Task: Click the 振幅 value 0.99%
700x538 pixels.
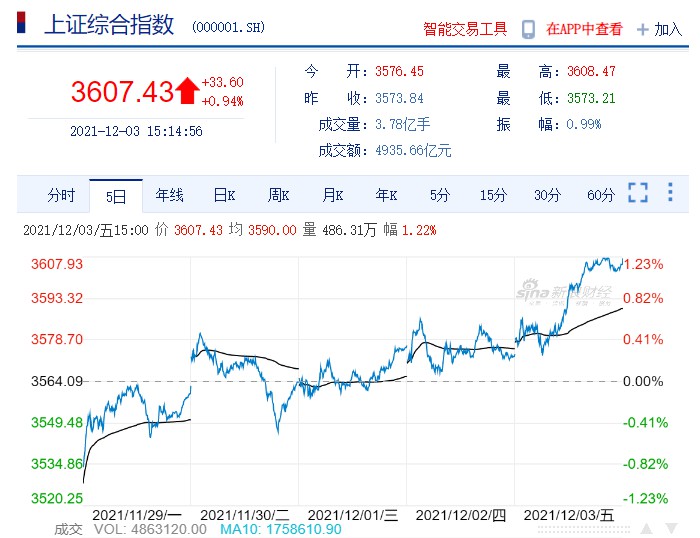Action: pyautogui.click(x=584, y=124)
